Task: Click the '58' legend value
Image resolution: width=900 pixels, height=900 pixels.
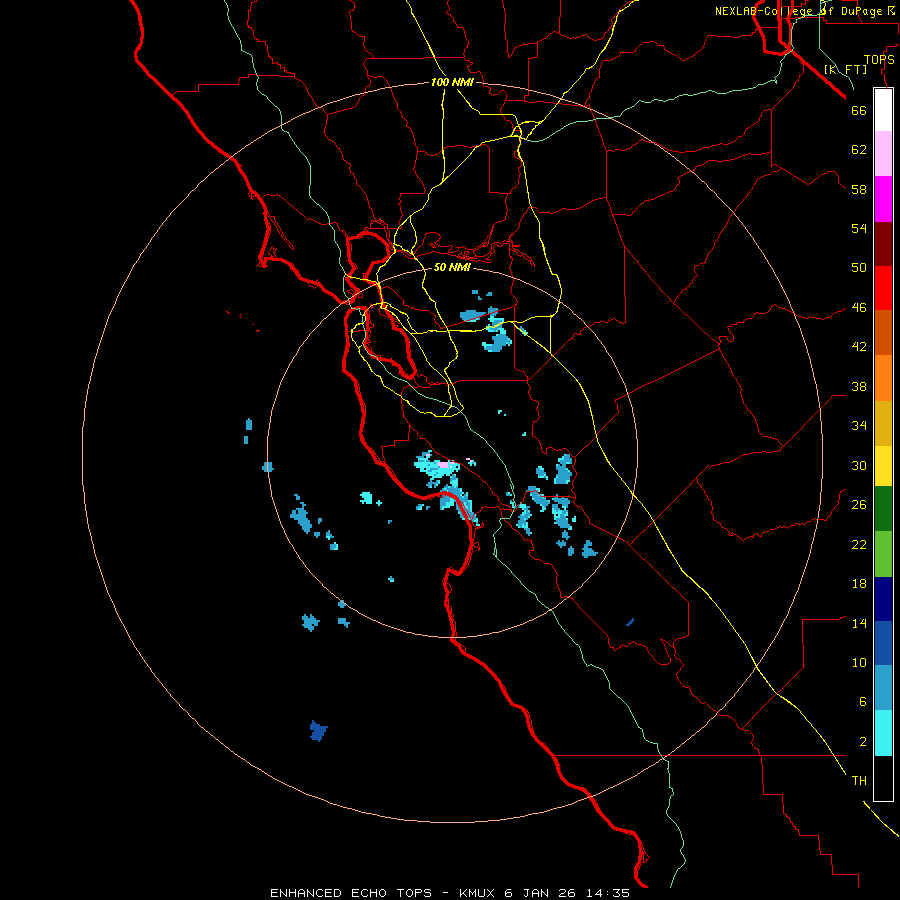Action: 859,189
